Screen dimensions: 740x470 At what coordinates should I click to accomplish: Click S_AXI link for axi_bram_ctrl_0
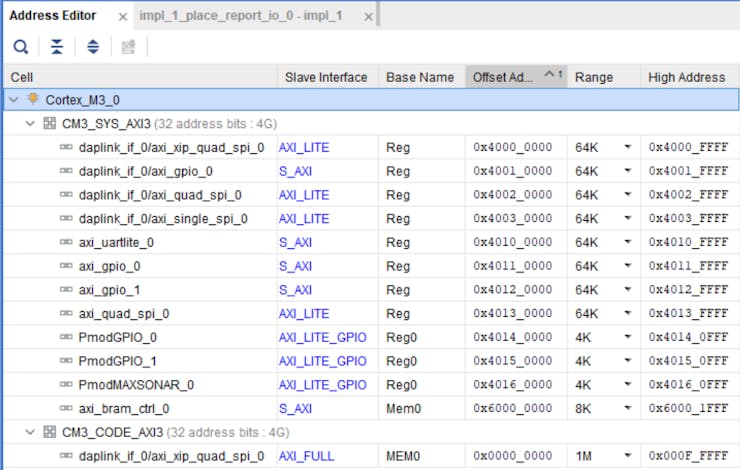tap(295, 408)
